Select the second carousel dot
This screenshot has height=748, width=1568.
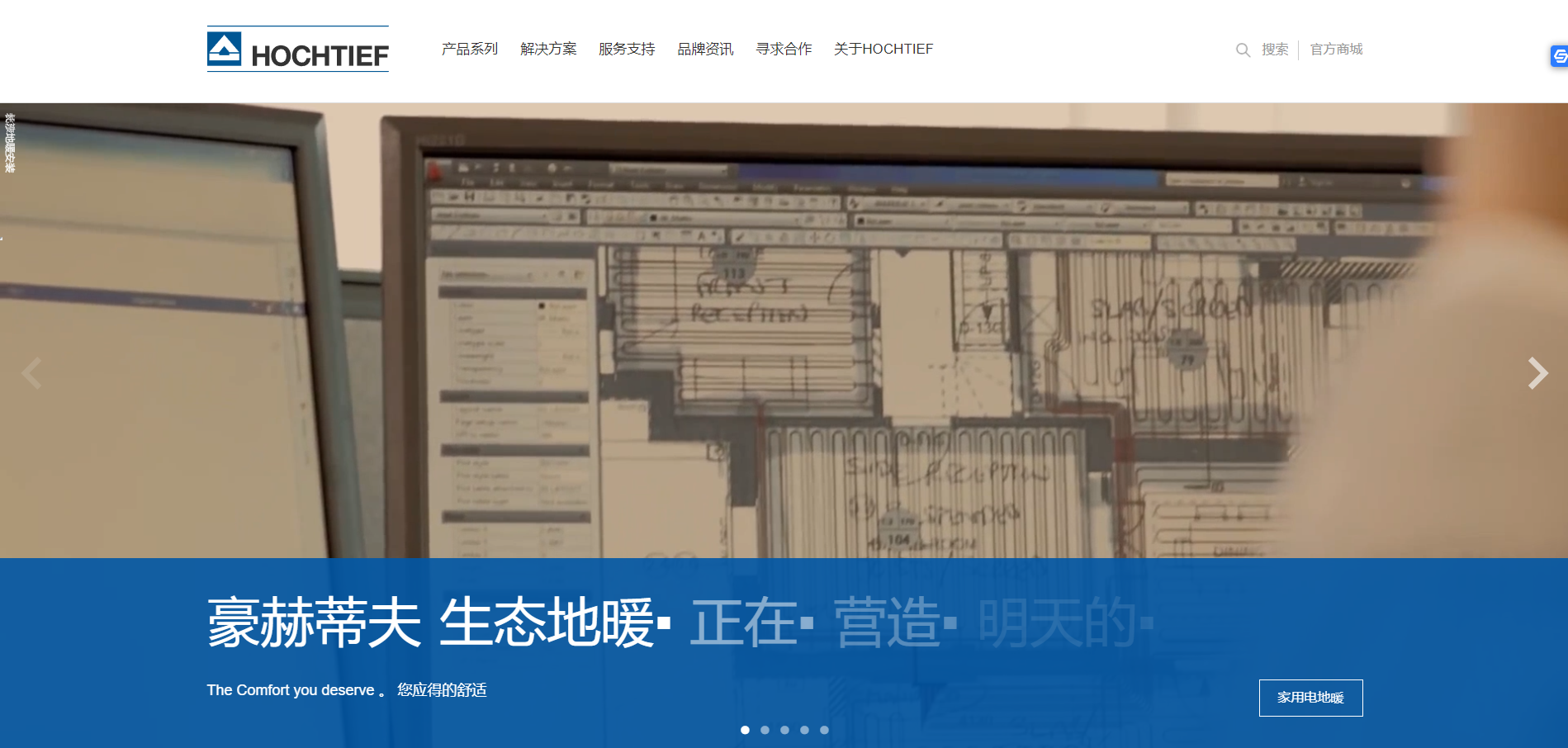tap(765, 730)
